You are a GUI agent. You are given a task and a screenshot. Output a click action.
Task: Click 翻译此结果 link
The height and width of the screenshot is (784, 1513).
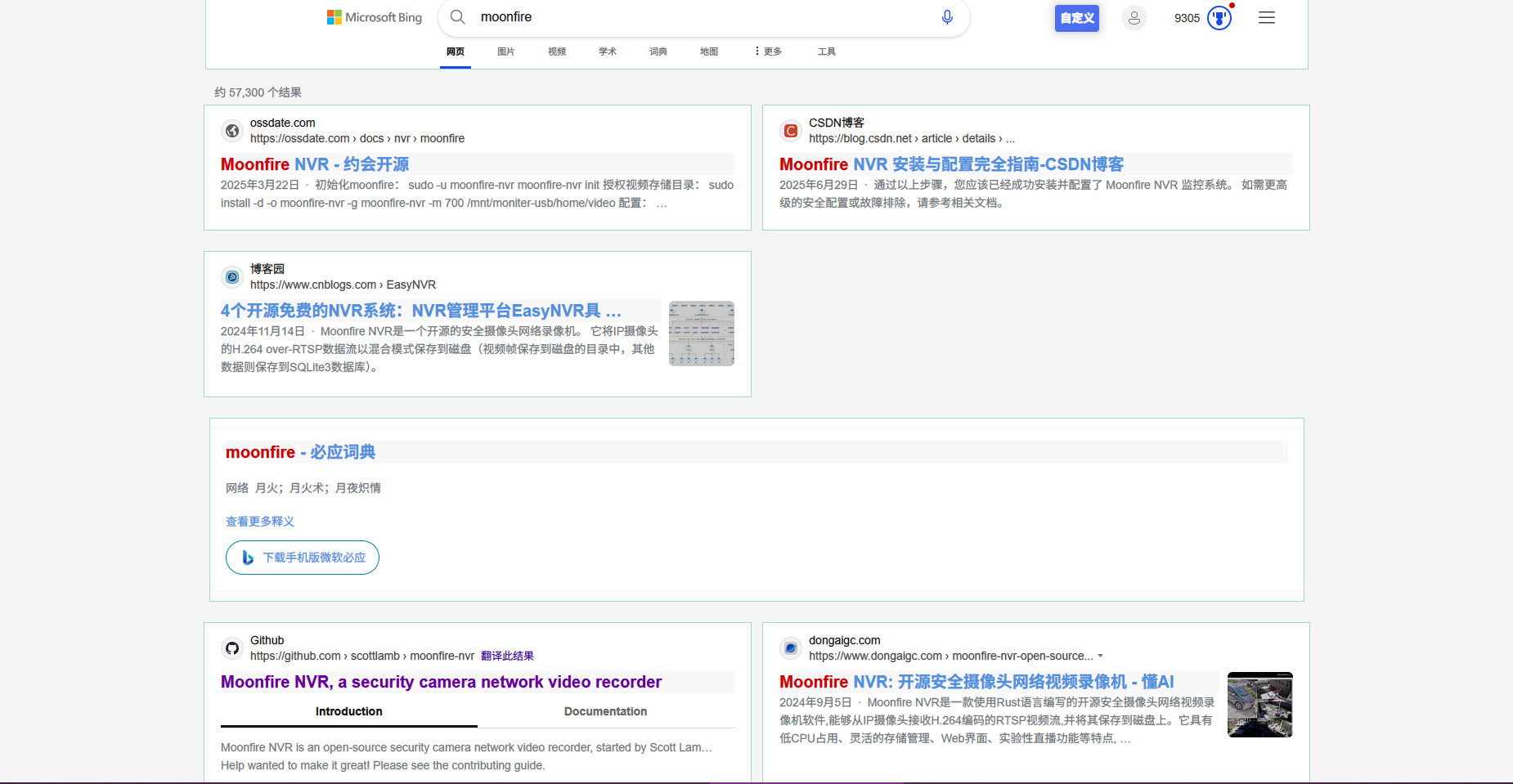(507, 656)
